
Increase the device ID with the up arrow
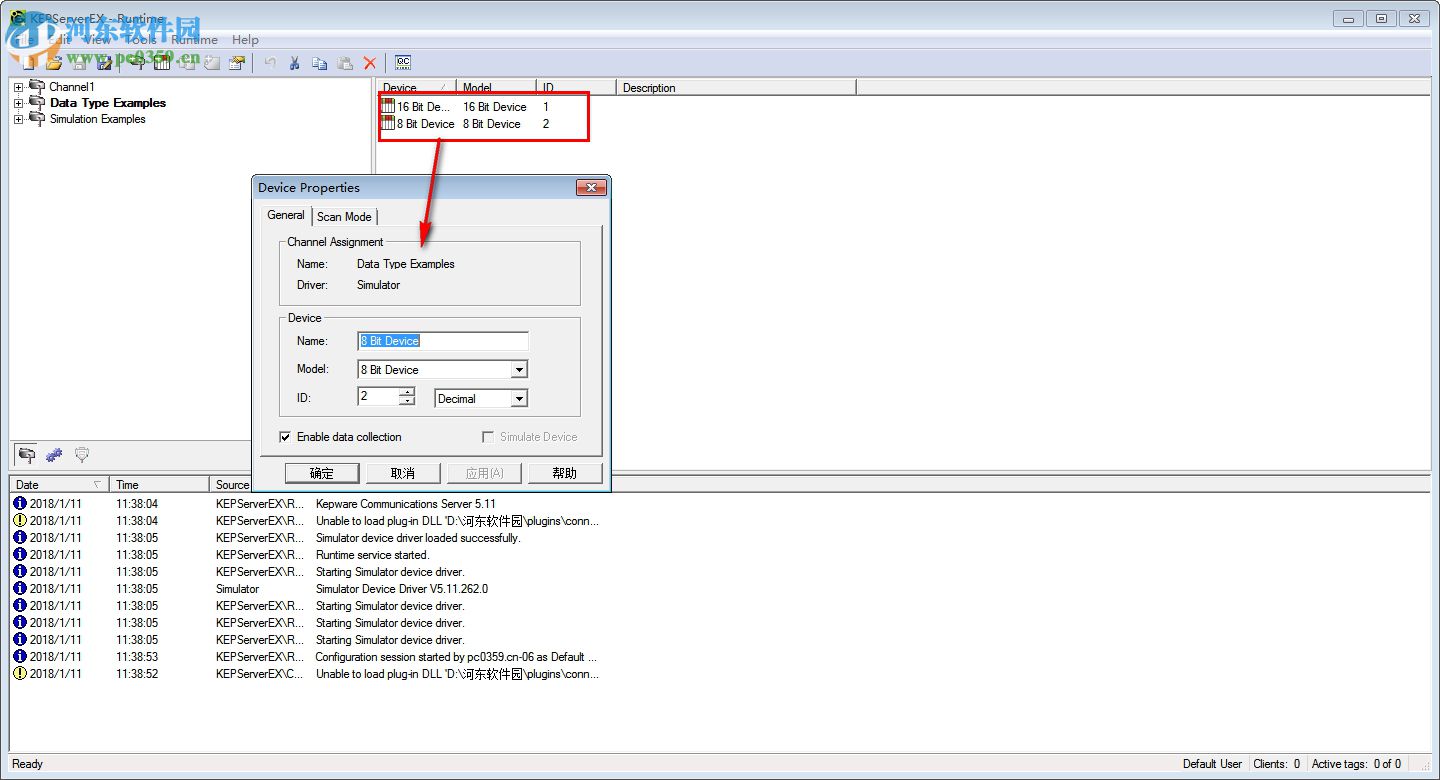(x=406, y=392)
